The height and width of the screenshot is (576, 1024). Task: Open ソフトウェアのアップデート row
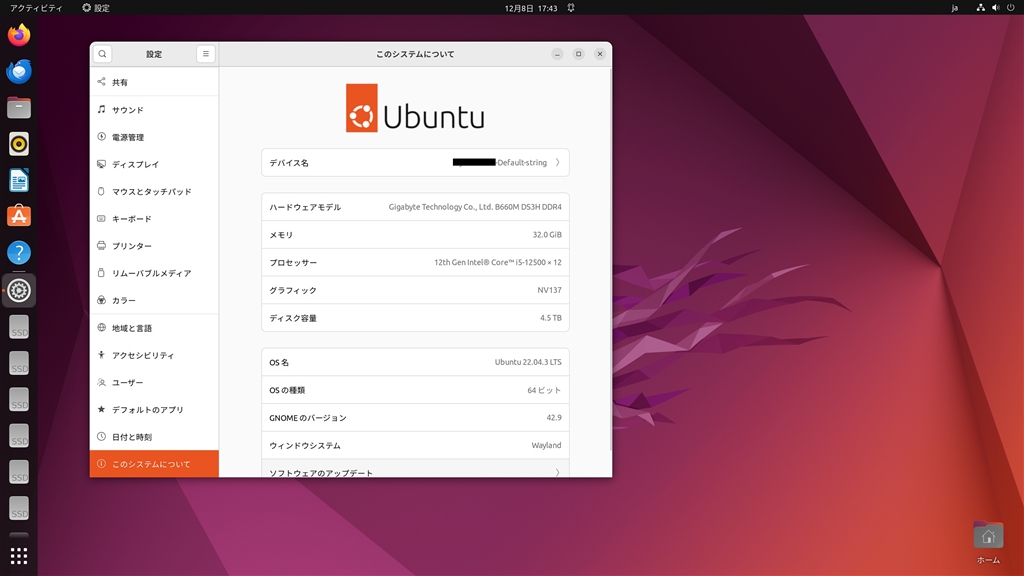[415, 468]
